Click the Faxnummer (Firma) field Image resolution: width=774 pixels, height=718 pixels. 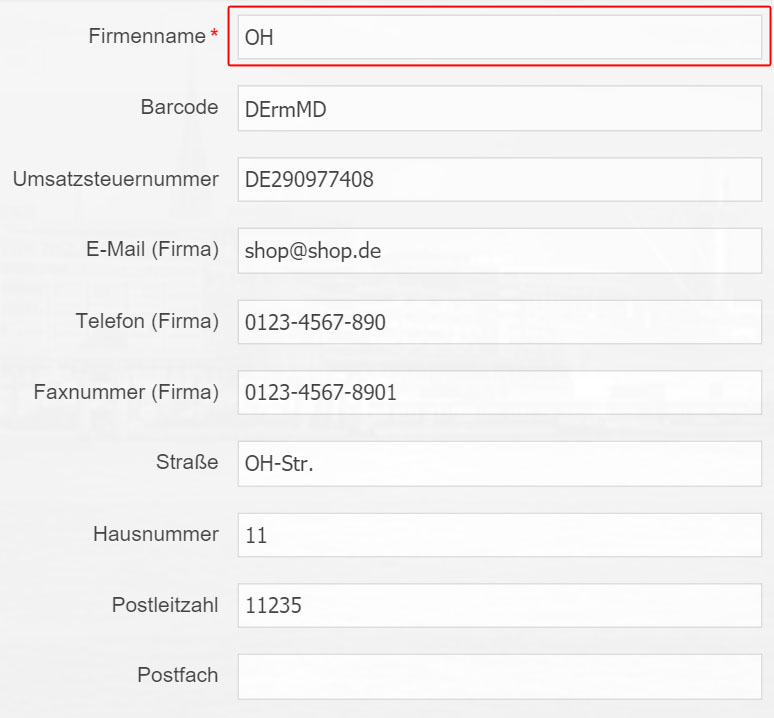point(500,393)
